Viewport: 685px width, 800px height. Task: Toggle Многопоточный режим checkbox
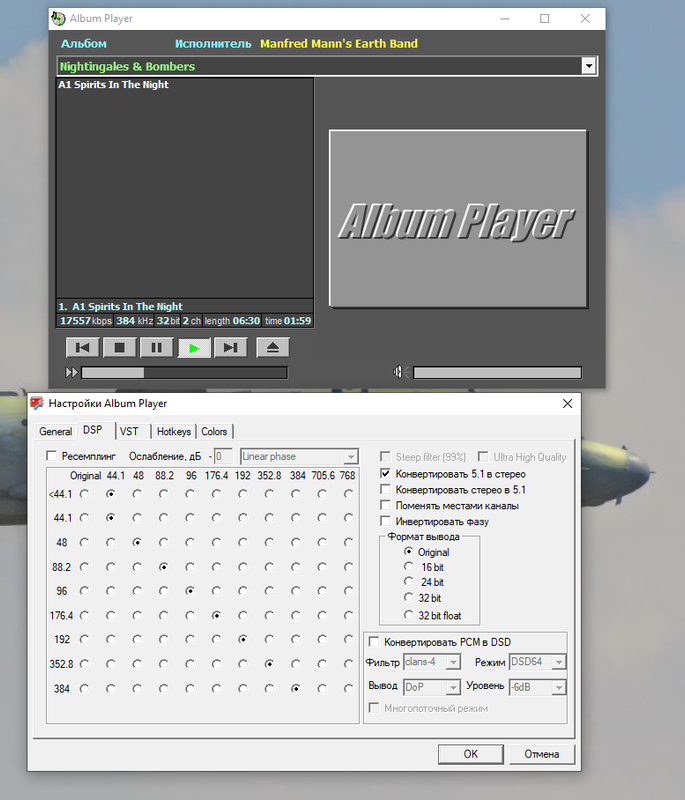[374, 708]
